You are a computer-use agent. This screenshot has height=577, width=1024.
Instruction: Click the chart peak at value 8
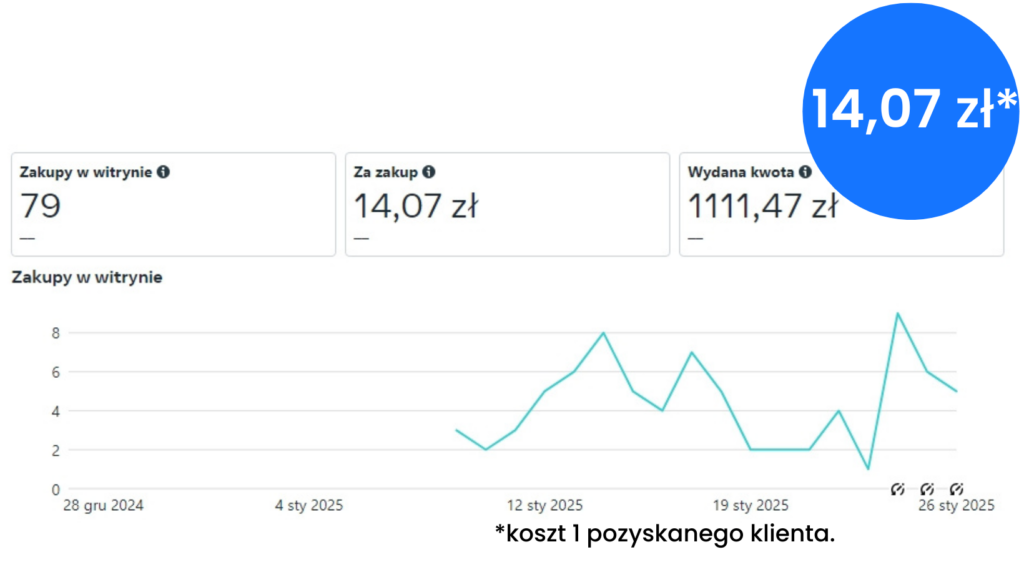(603, 333)
